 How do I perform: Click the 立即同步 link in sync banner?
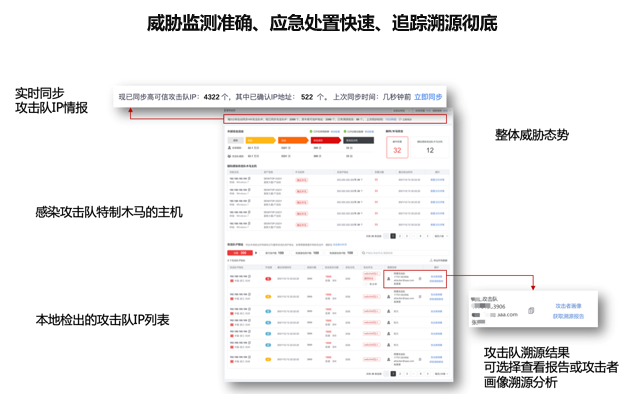click(x=428, y=97)
